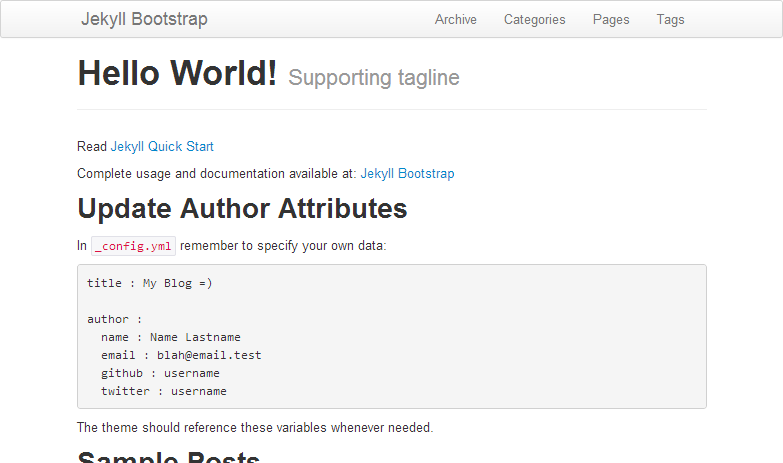Screen dimensions: 783x463
Task: Open Jekyll Bootstrap documentation link in paragraph
Action: pos(407,173)
